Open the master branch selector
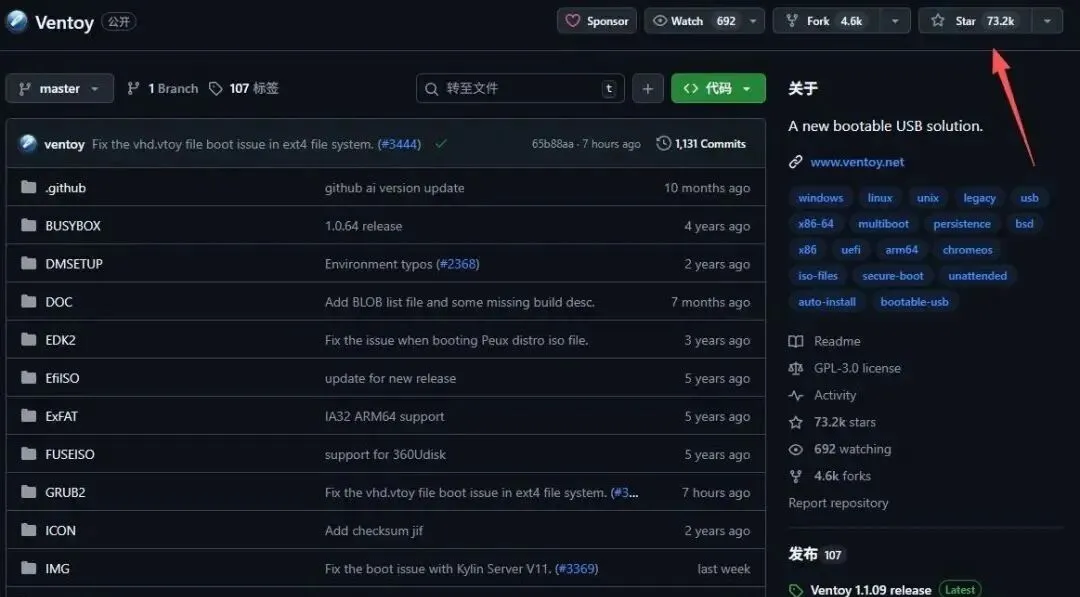The width and height of the screenshot is (1080, 597). coord(59,88)
